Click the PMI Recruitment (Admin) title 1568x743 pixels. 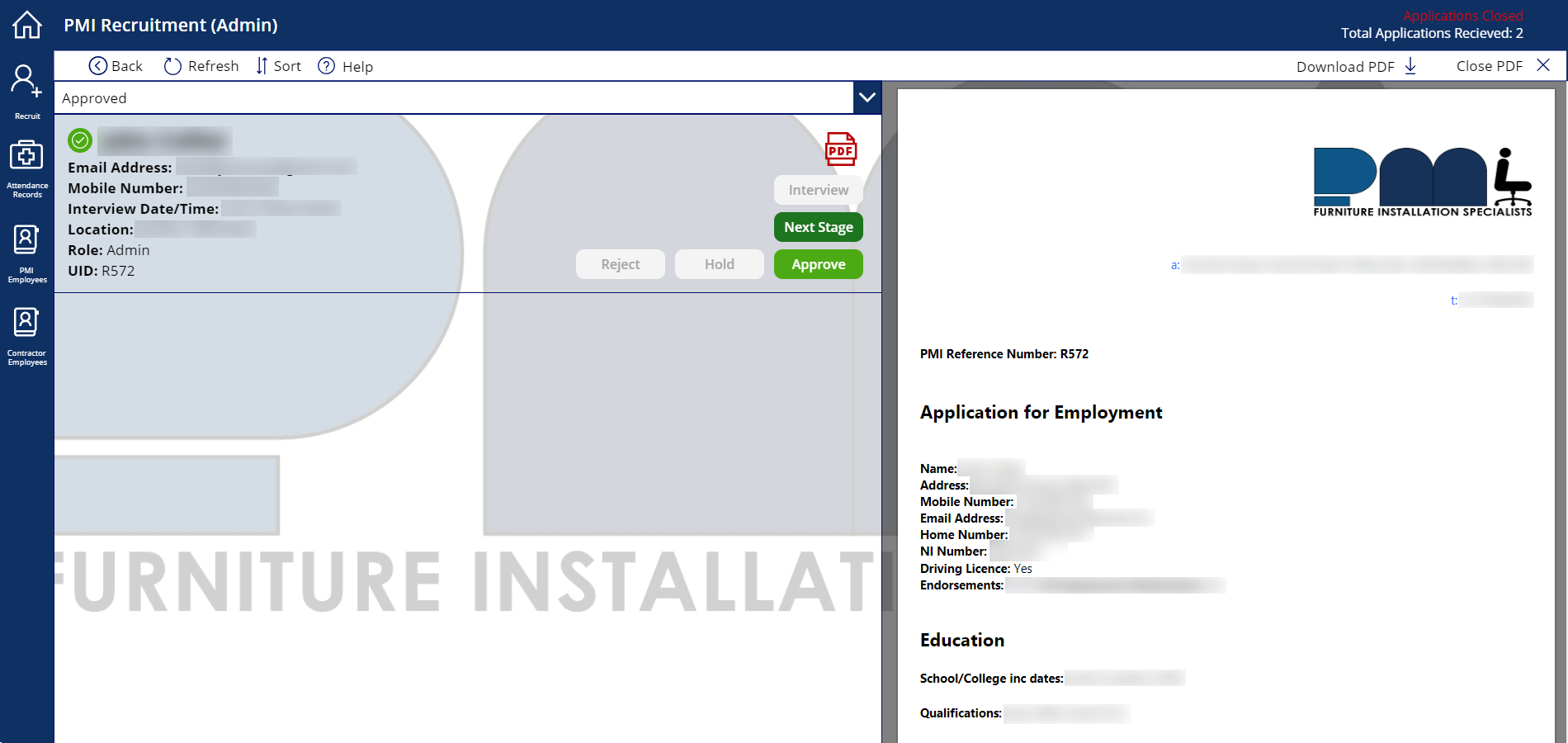[x=171, y=25]
